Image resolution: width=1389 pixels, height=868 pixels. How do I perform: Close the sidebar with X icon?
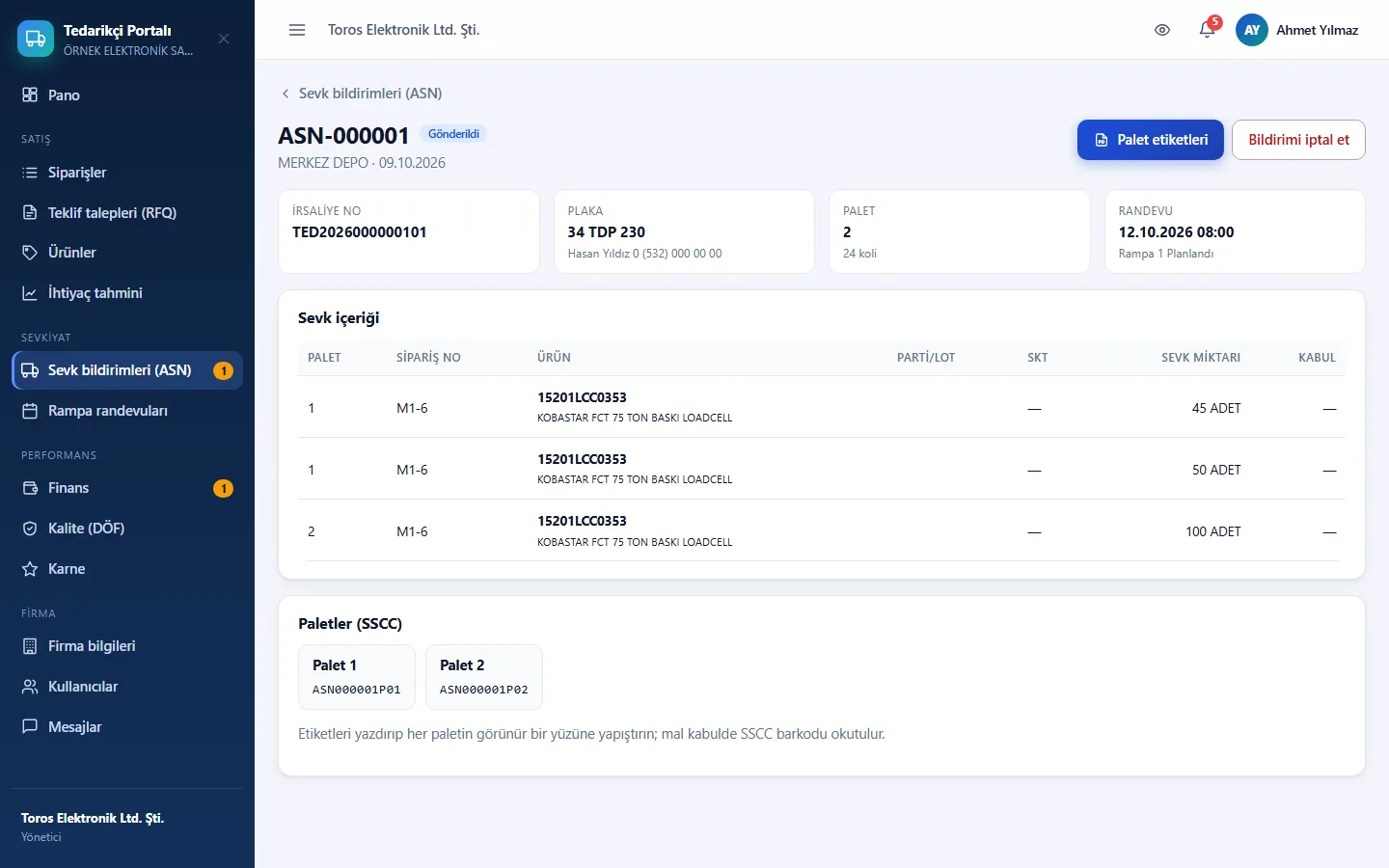tap(224, 39)
